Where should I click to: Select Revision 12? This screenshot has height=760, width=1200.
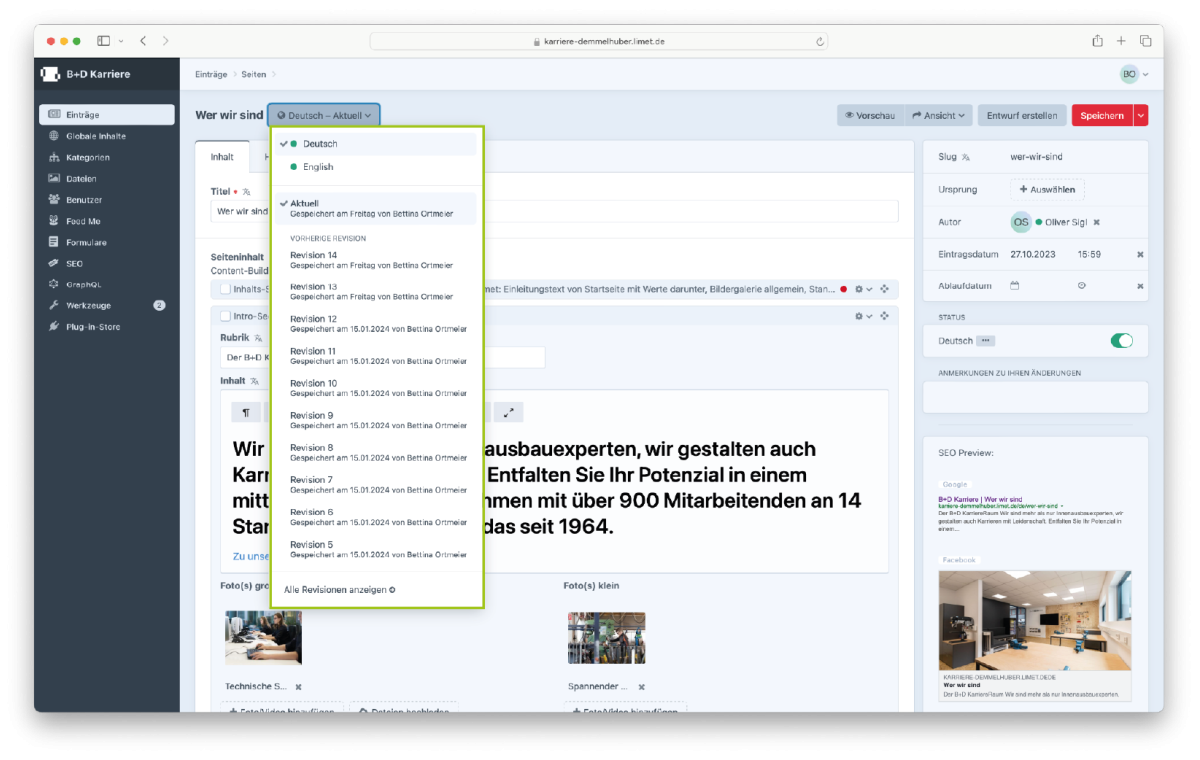tap(376, 324)
